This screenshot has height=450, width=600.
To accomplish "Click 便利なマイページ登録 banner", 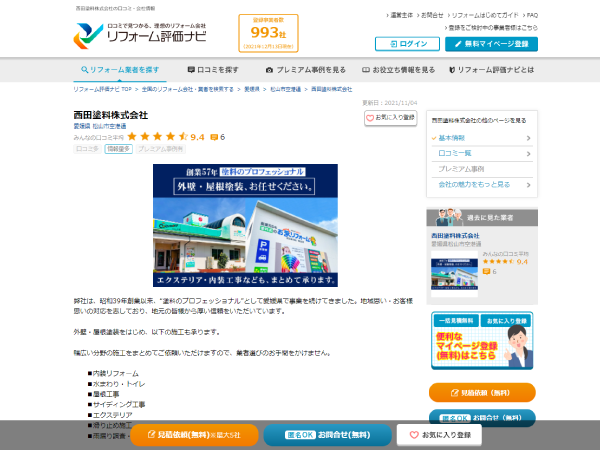I will point(482,341).
